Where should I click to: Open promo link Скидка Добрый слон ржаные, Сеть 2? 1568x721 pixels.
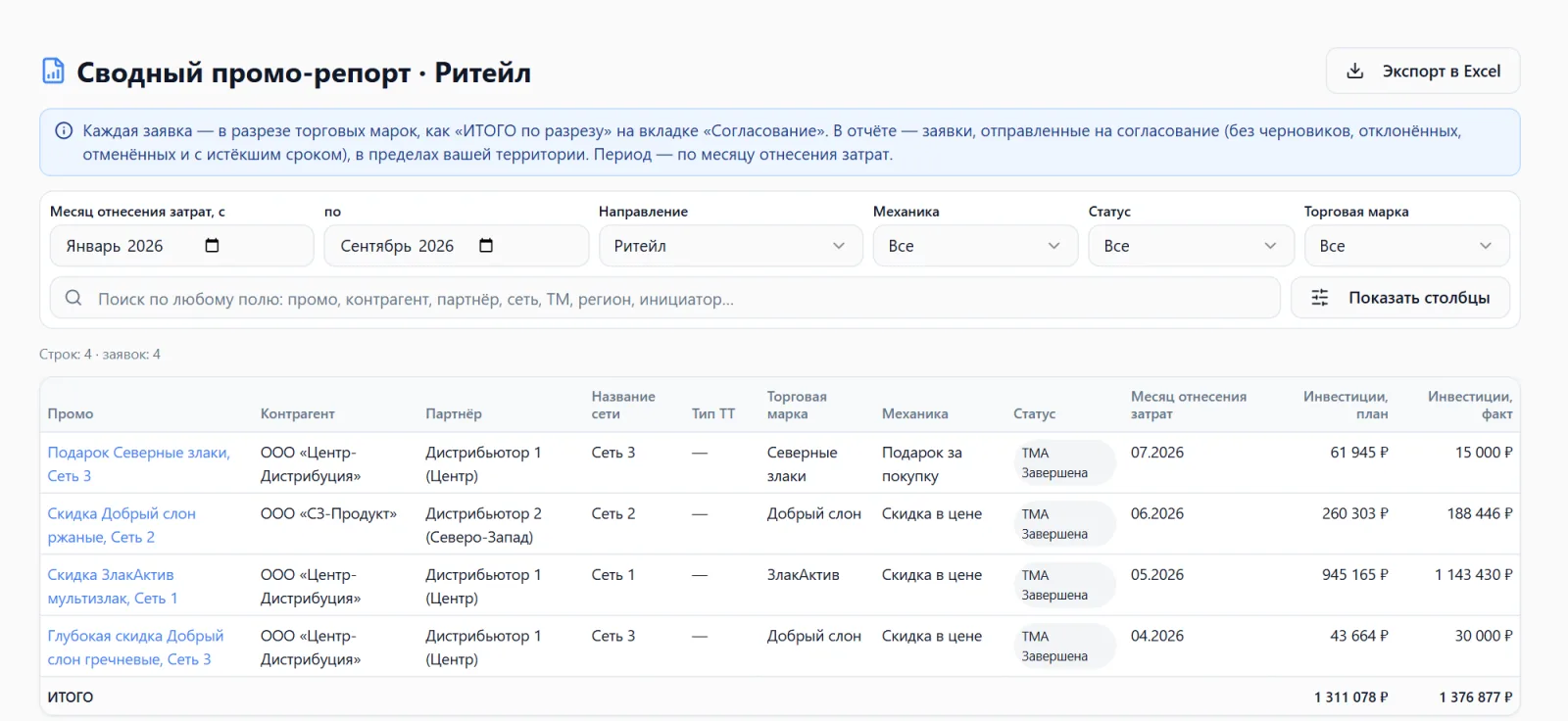(122, 525)
